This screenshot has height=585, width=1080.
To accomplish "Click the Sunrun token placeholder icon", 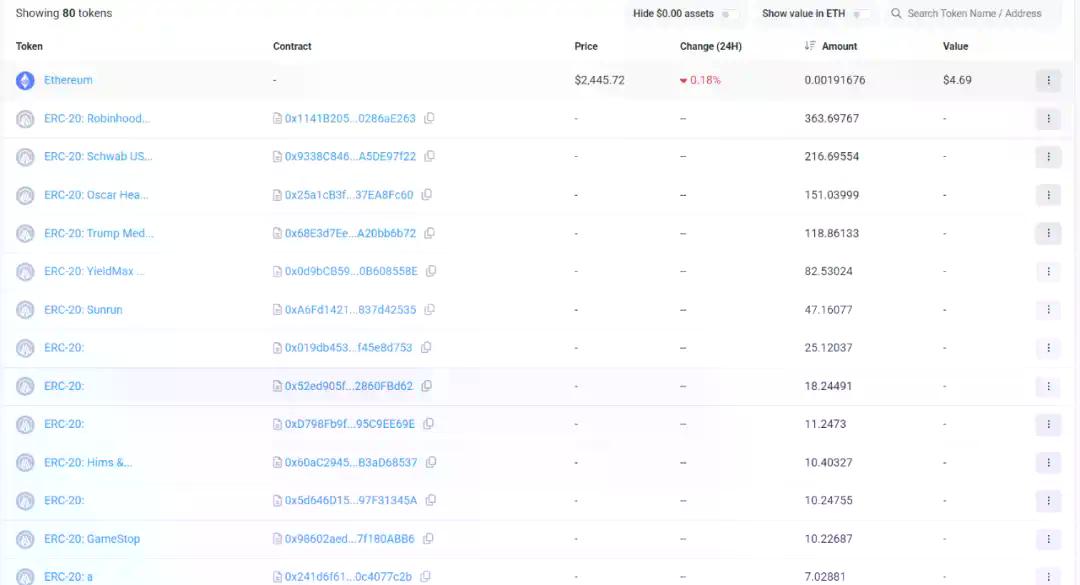I will pyautogui.click(x=25, y=310).
